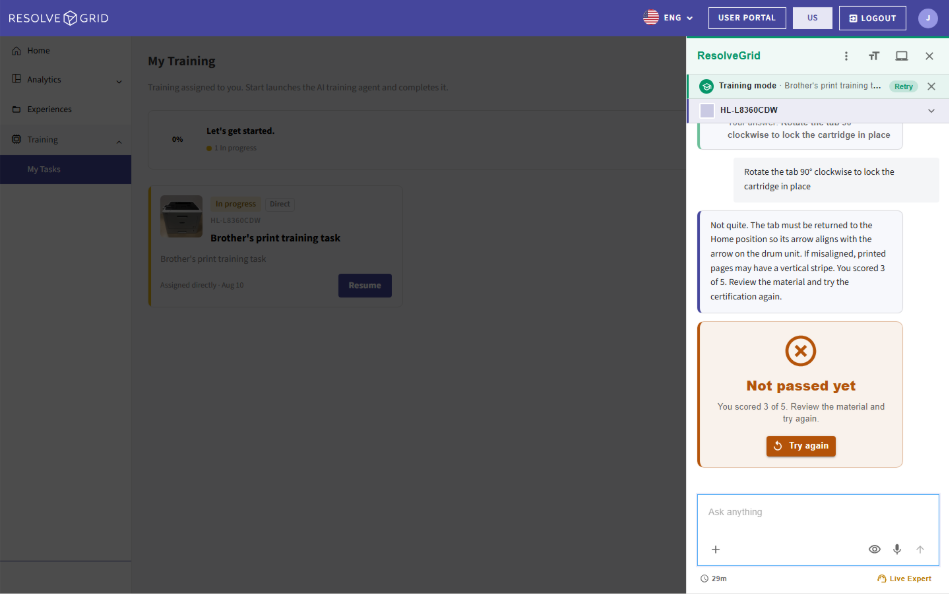Change text size in ResolveGrid panel
Viewport: 949px width, 594px height.
coord(873,56)
